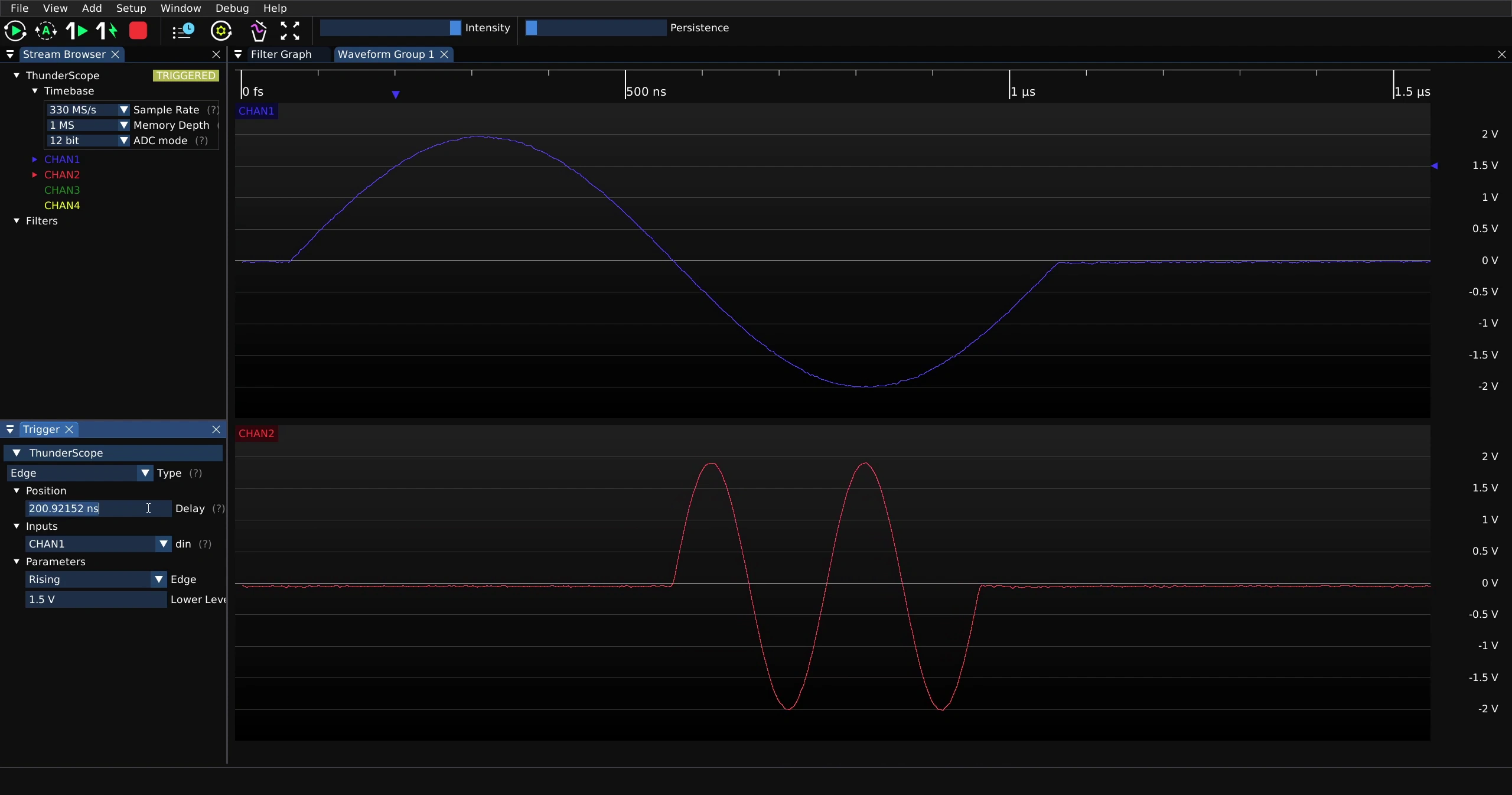Screen dimensions: 1512x795
Task: Click the force single trigger icon
Action: click(107, 31)
